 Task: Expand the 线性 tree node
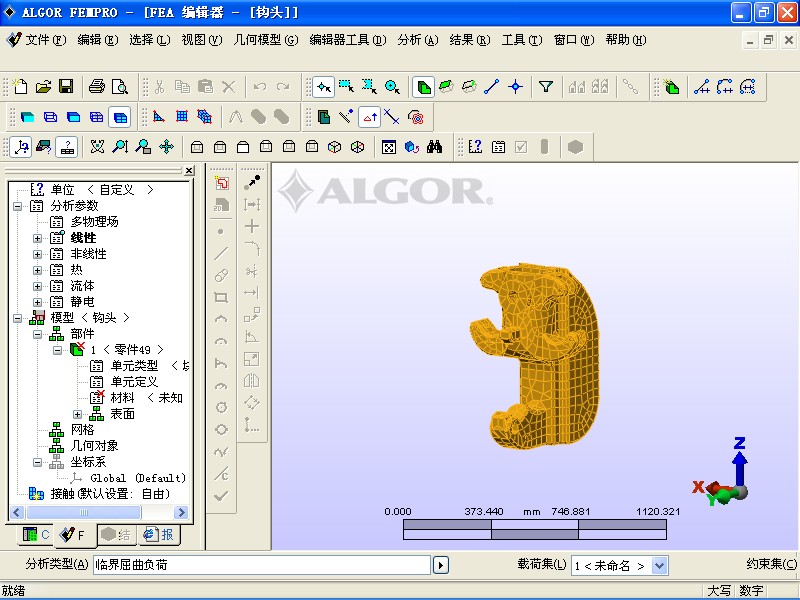point(37,238)
